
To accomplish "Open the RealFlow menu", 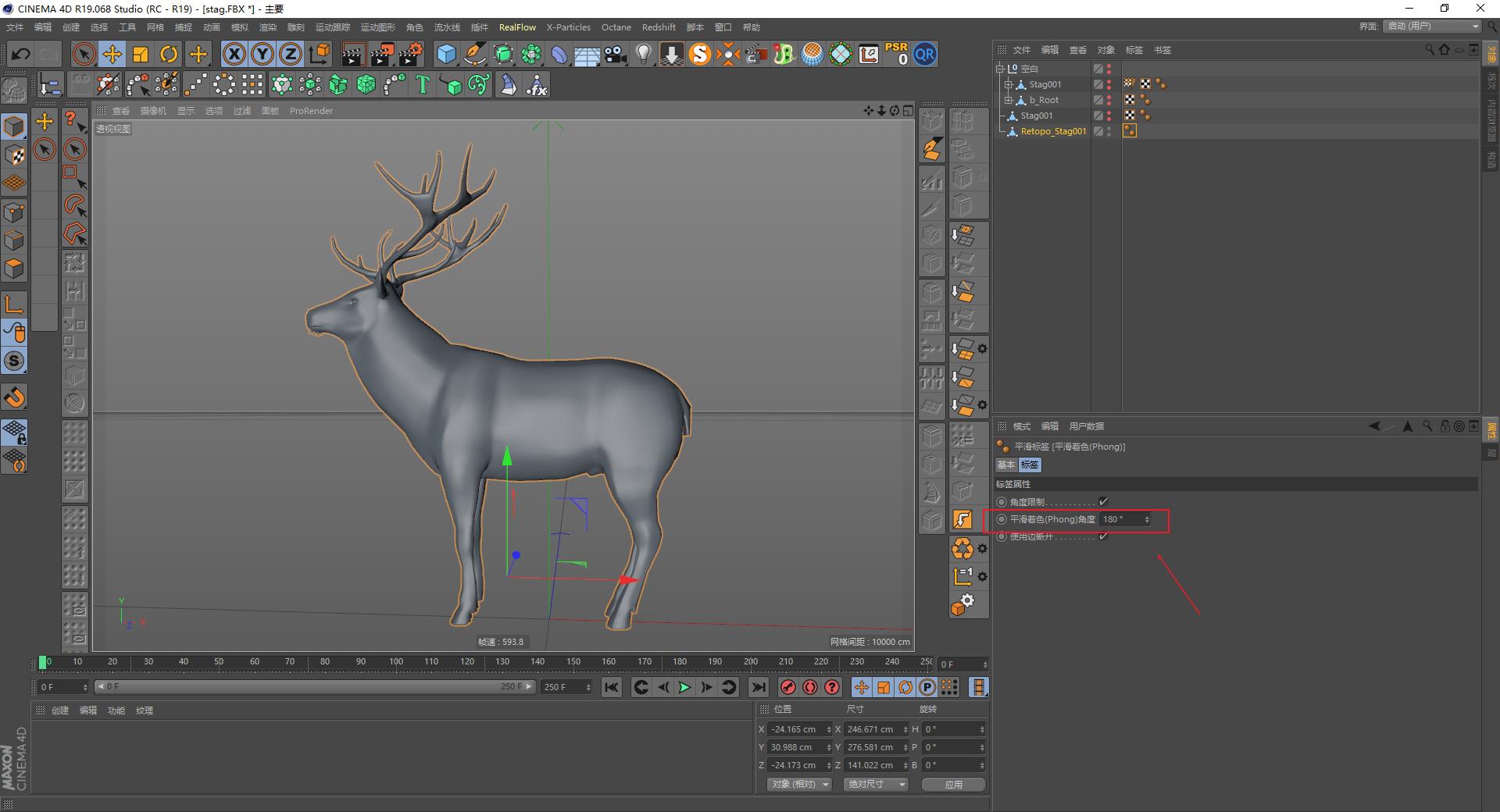I will click(517, 27).
